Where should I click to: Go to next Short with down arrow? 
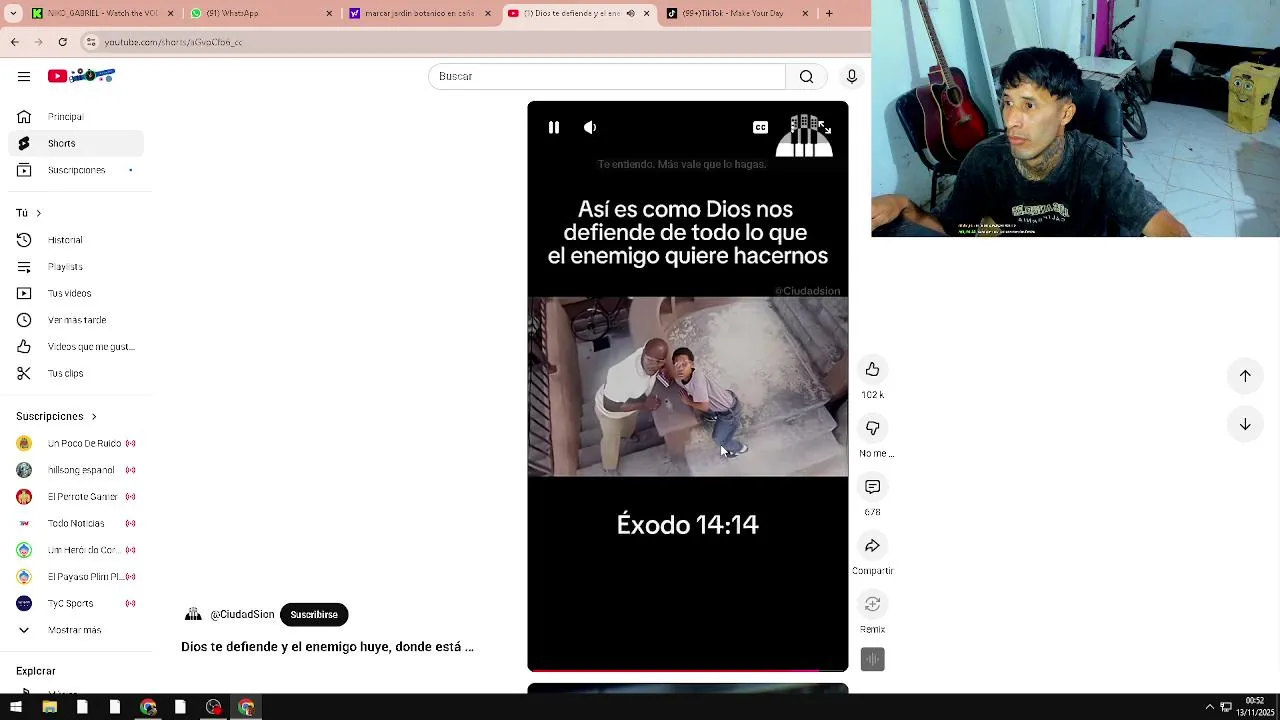point(1245,424)
